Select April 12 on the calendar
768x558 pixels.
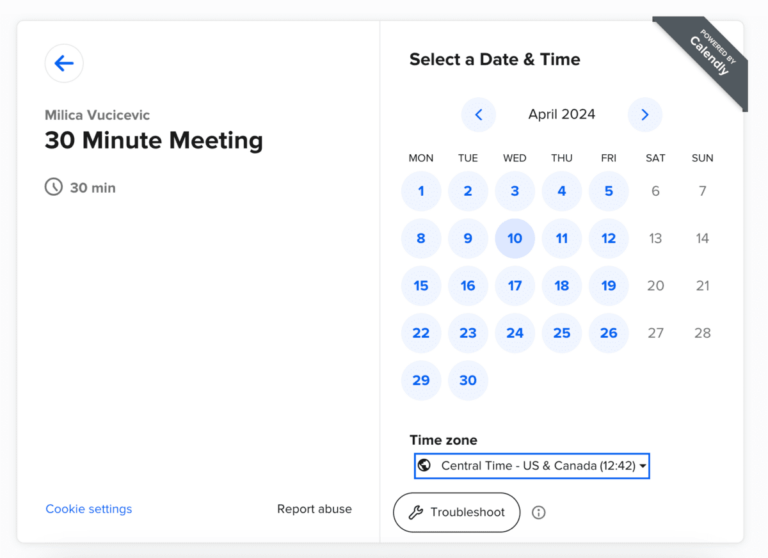(608, 239)
